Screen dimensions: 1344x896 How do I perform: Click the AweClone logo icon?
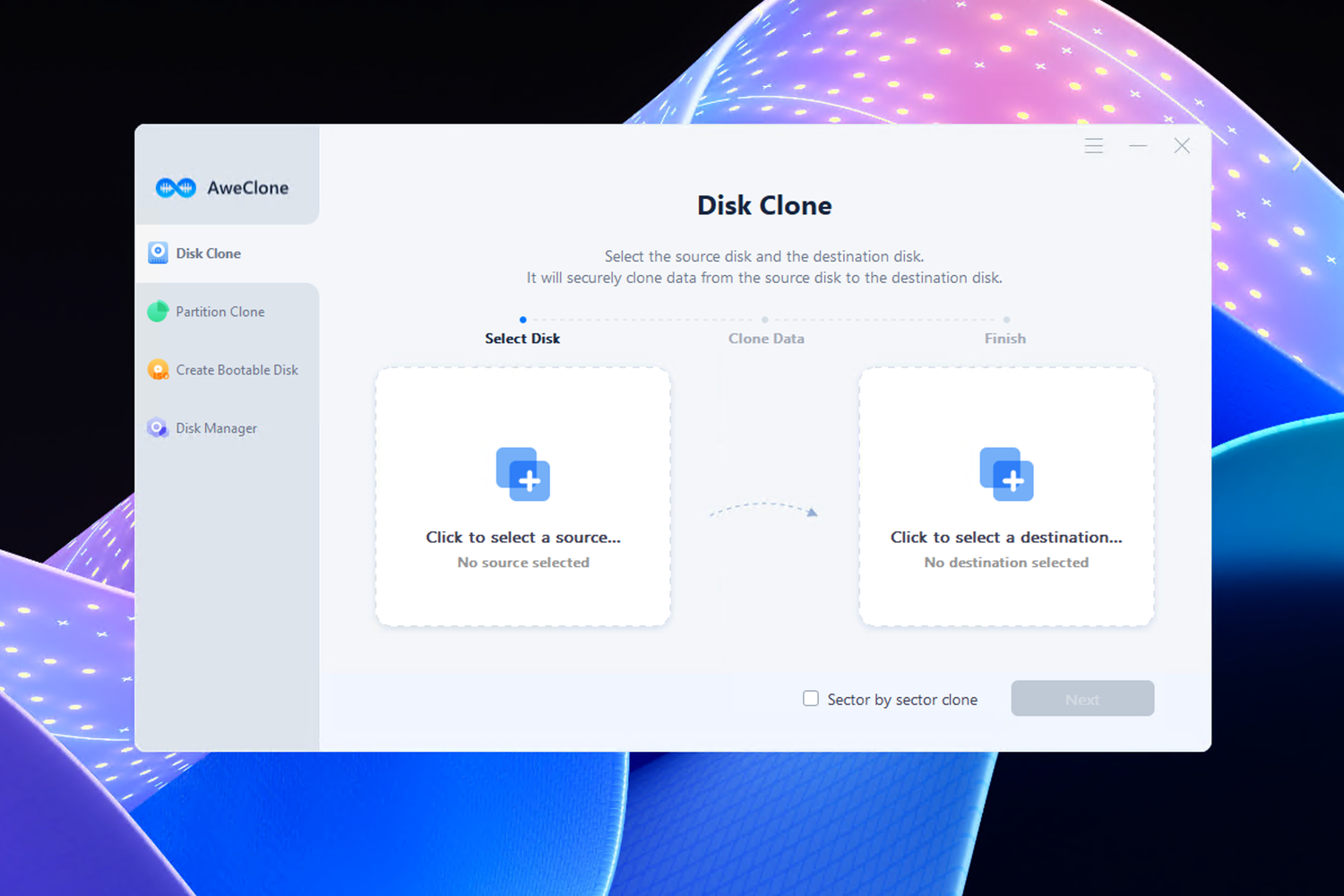176,188
